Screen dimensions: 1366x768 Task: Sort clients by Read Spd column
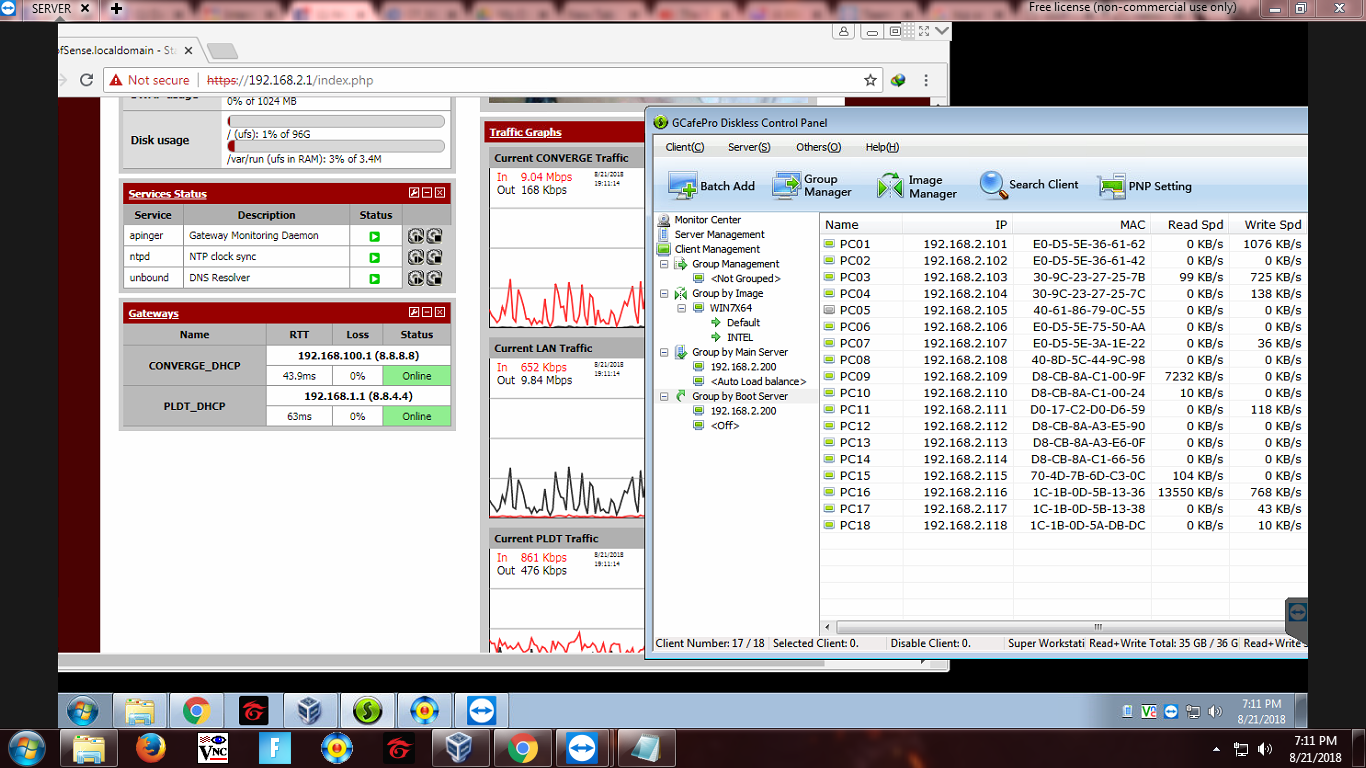(1190, 225)
